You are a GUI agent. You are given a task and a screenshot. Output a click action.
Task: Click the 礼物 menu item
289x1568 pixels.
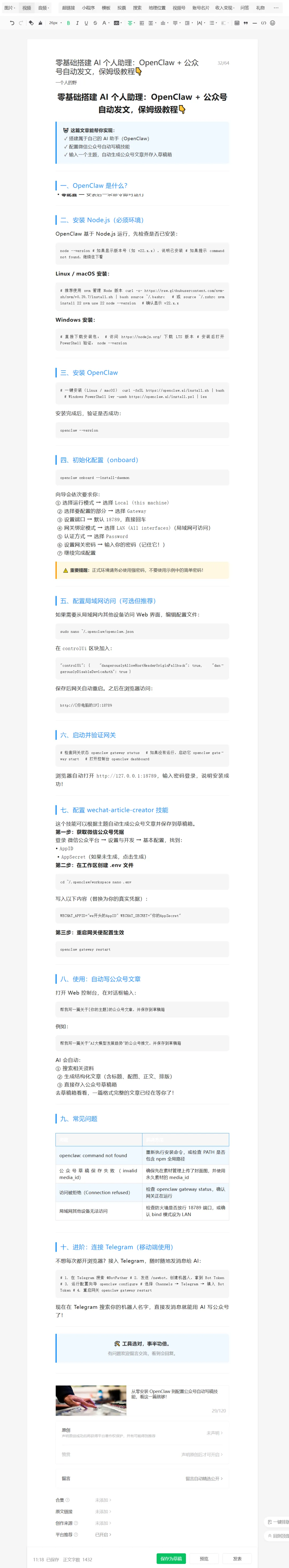(x=260, y=8)
